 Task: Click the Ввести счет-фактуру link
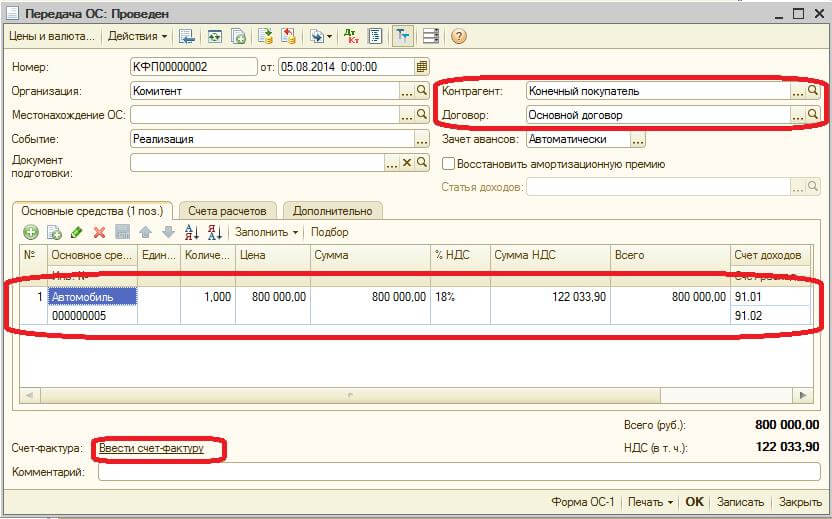pyautogui.click(x=151, y=449)
